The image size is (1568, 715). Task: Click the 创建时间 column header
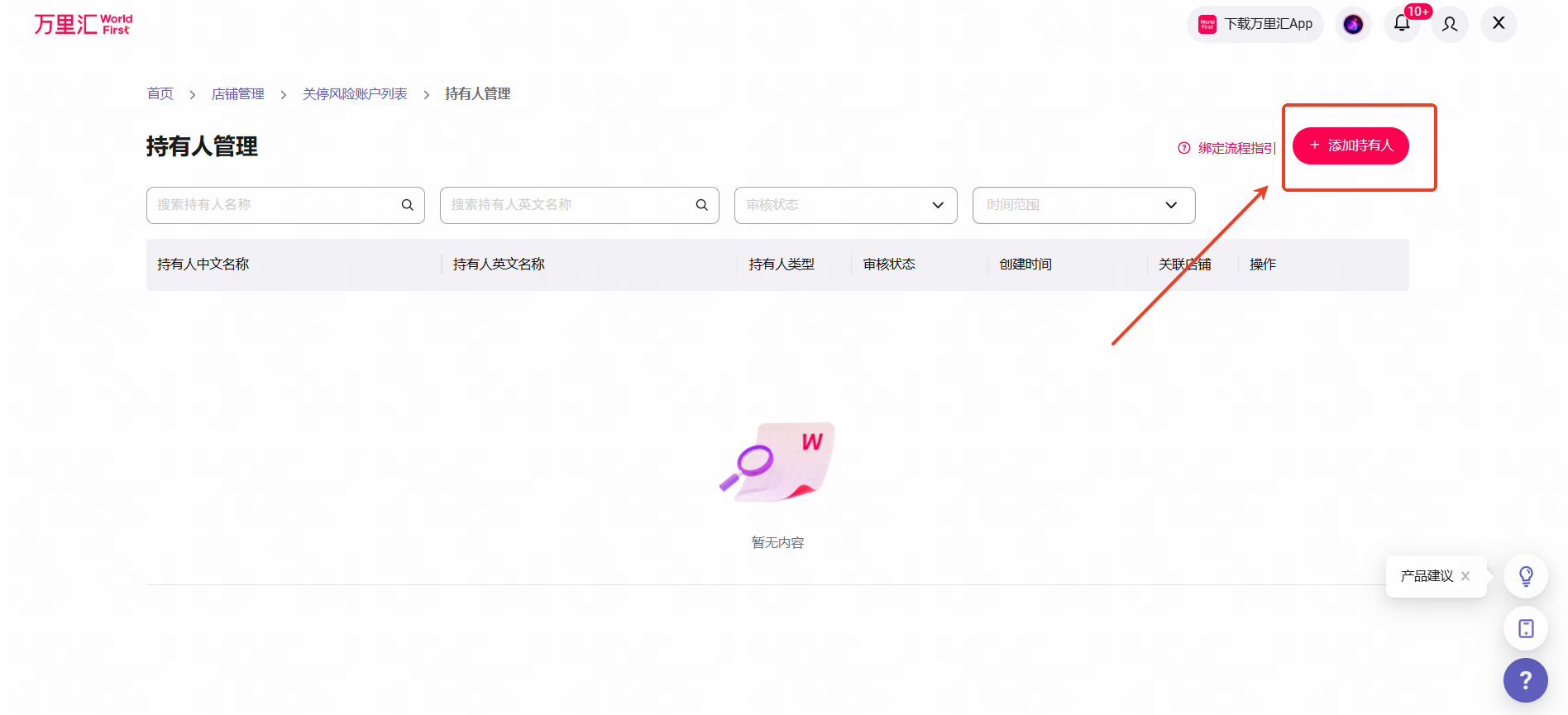pos(1025,265)
